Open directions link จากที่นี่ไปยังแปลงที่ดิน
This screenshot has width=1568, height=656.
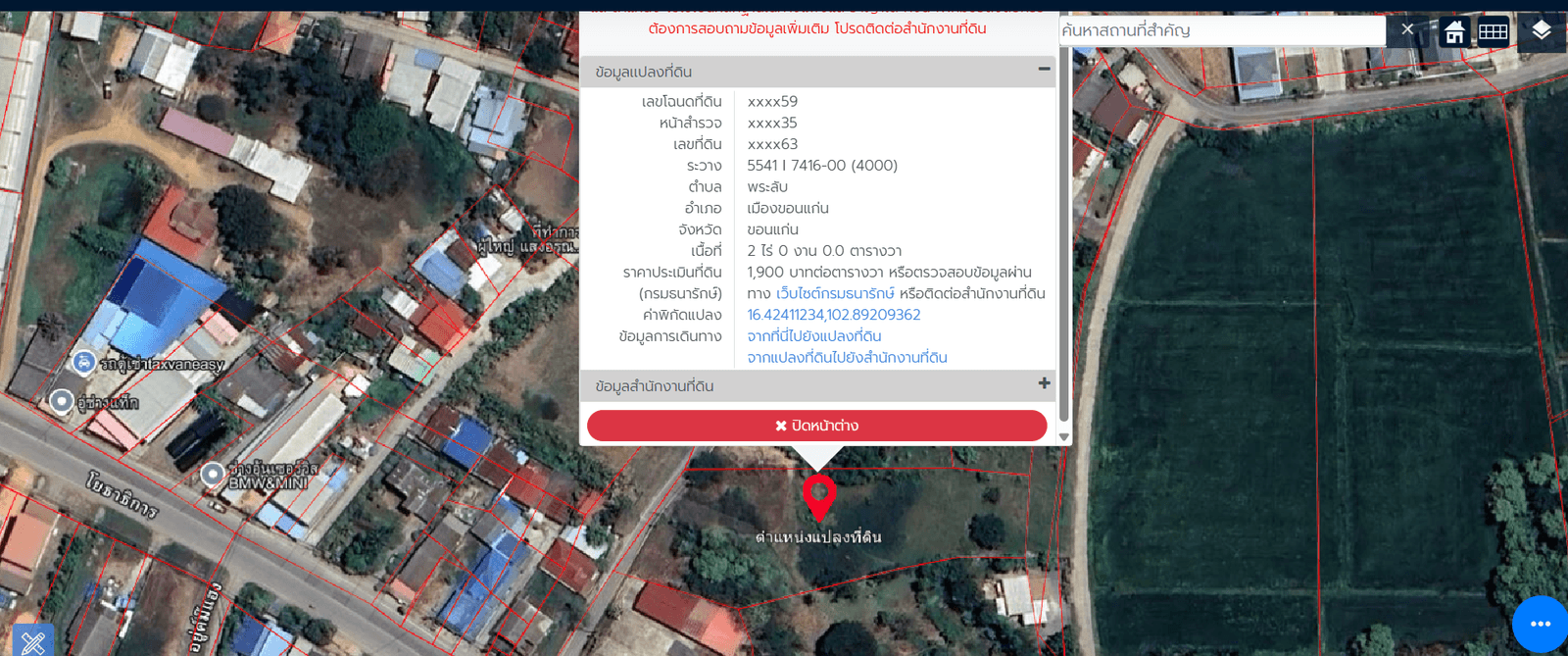[x=814, y=336]
